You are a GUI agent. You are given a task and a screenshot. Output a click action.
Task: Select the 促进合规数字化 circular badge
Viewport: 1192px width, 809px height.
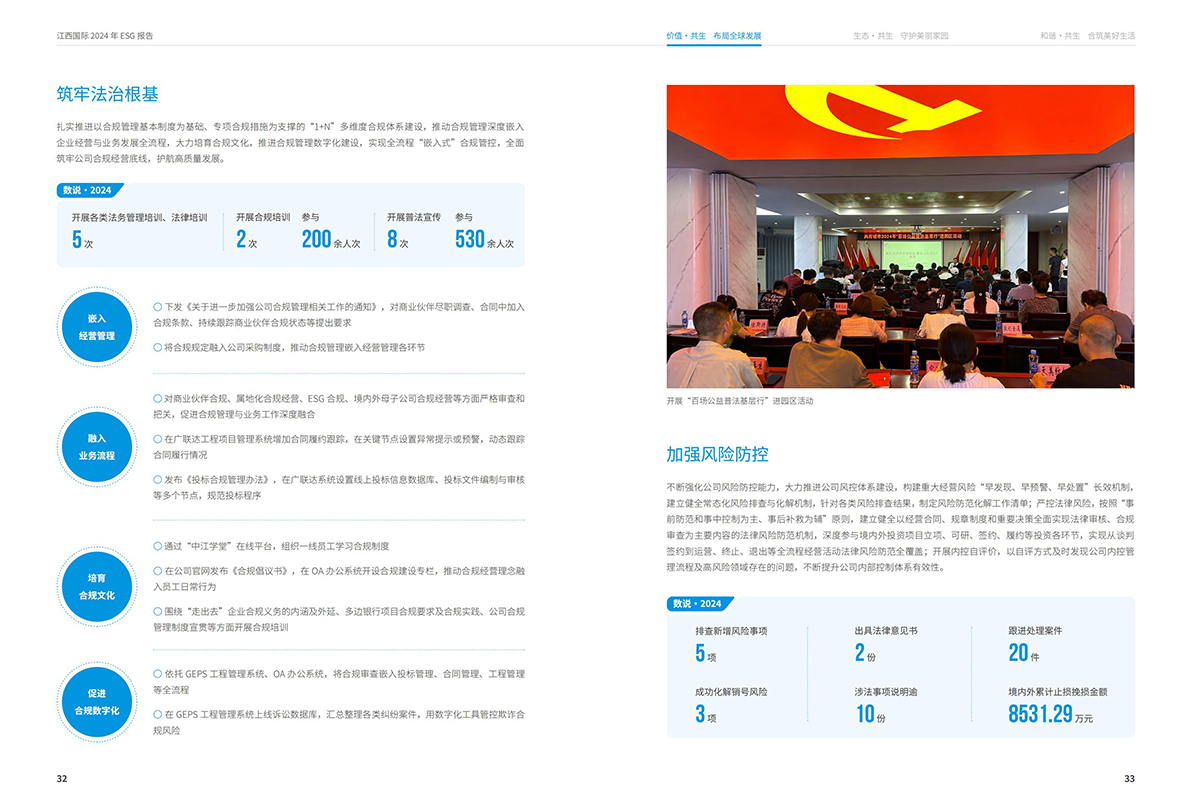point(96,701)
